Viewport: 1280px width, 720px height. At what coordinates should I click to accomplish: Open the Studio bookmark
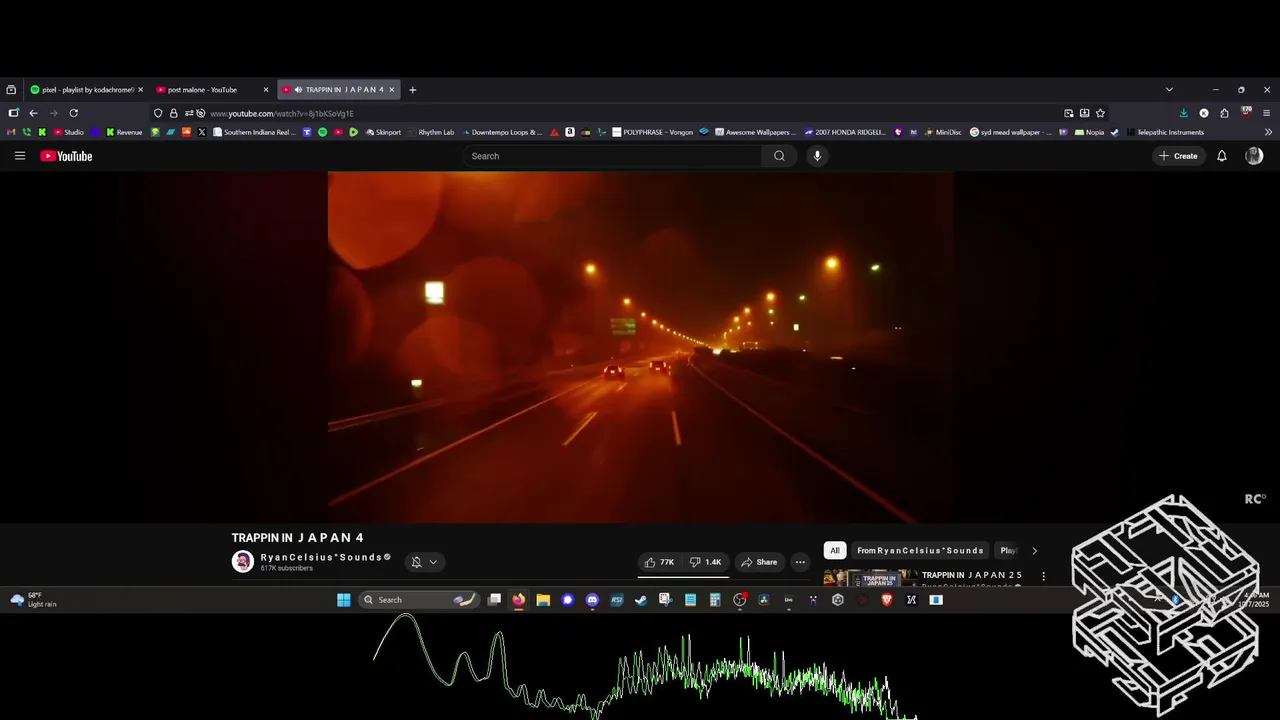pos(69,132)
